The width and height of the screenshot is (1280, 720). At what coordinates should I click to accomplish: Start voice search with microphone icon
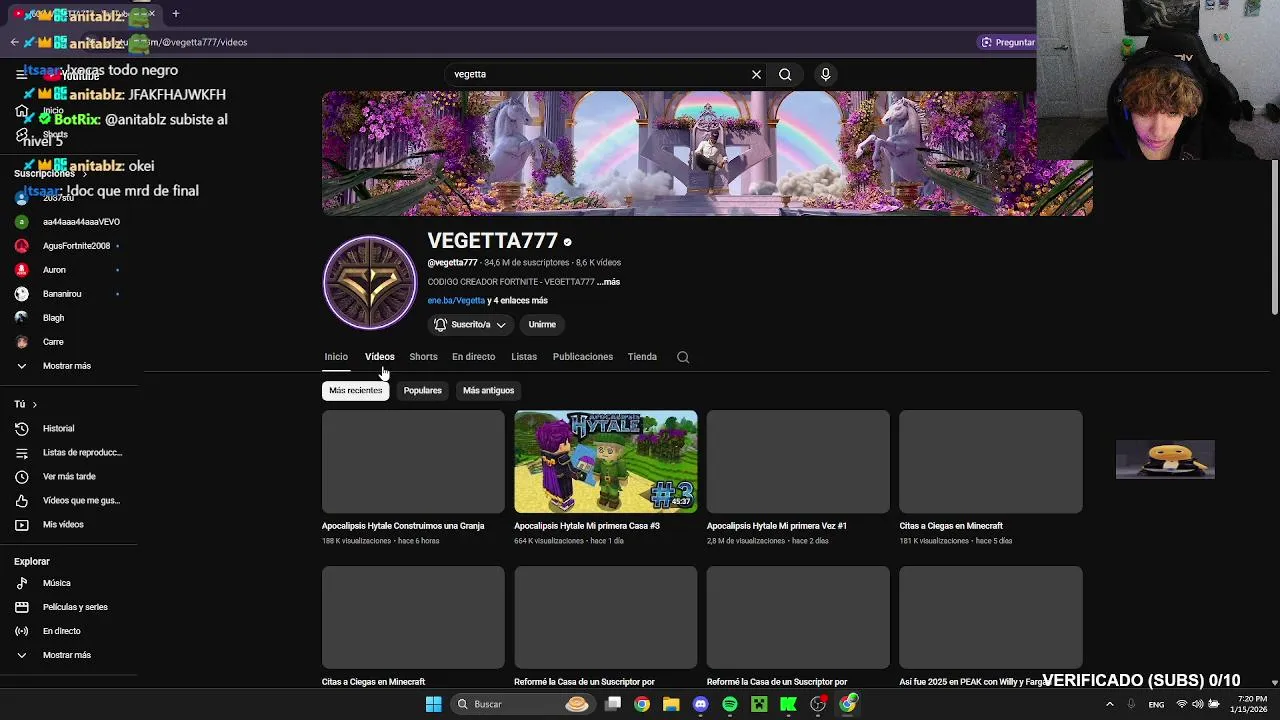pos(825,74)
